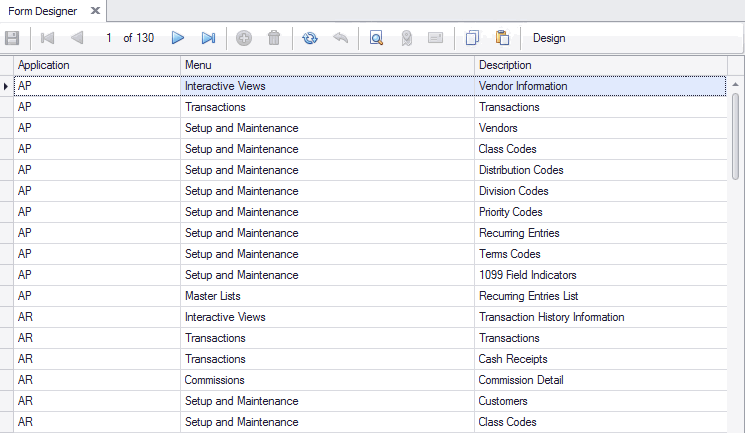This screenshot has height=433, width=745.
Task: Click the Copy icon in toolbar
Action: [x=473, y=38]
